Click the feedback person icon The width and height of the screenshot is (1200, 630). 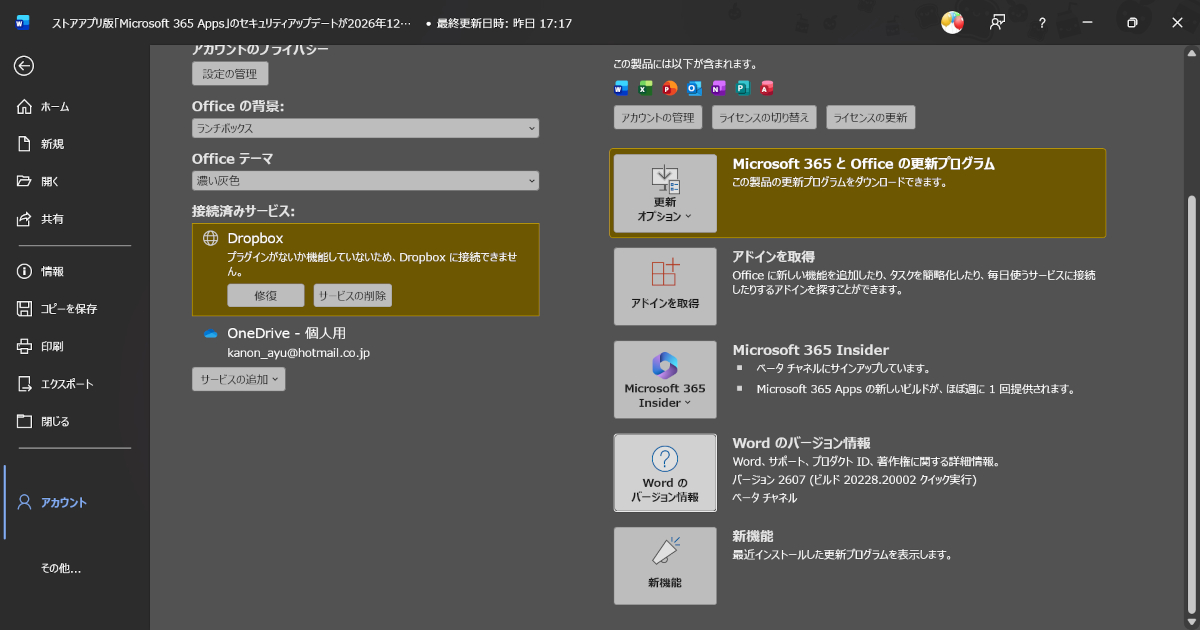point(997,22)
